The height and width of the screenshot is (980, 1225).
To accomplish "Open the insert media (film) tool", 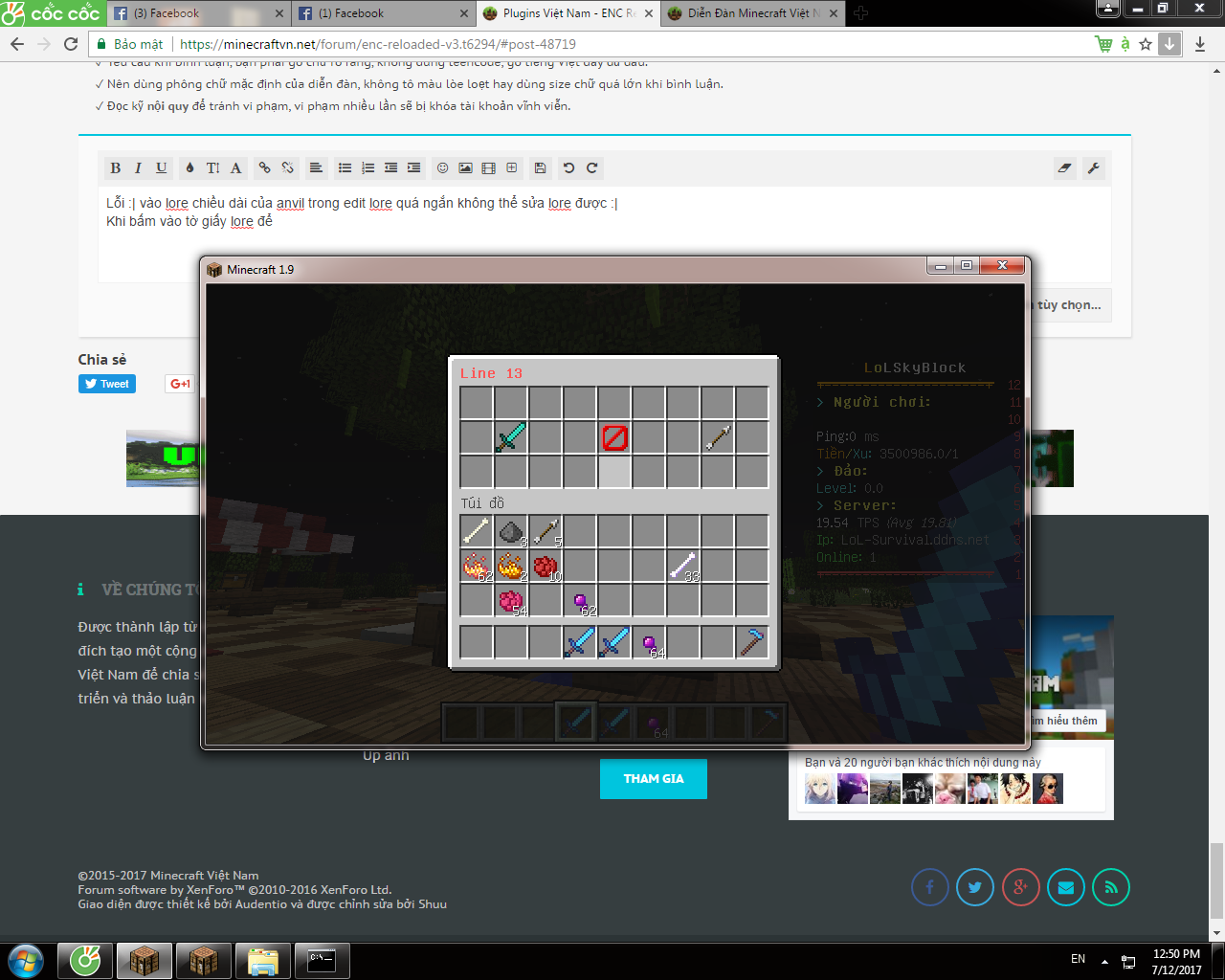I will (488, 168).
